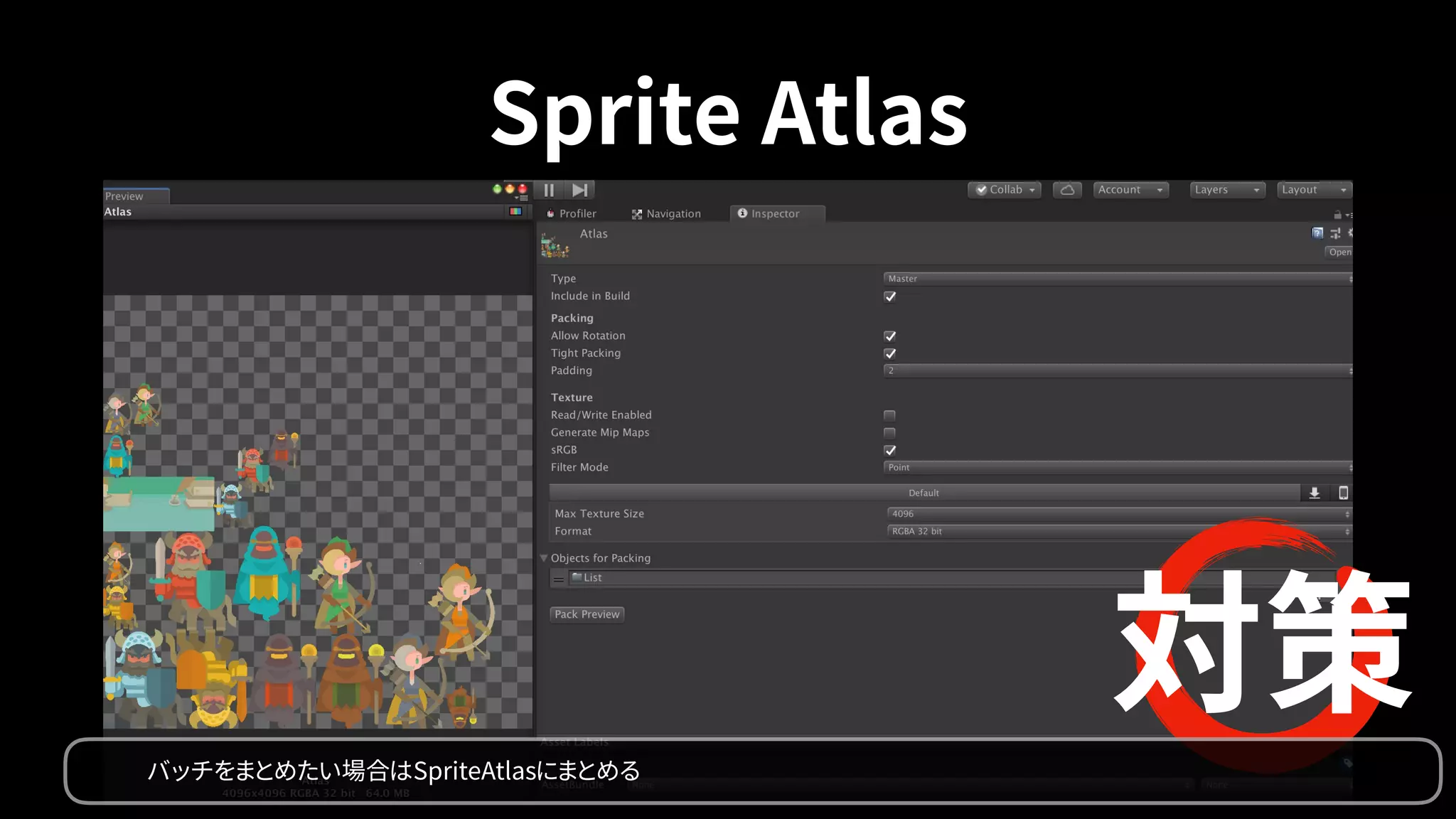The width and height of the screenshot is (1456, 819).
Task: Open the Filter Mode dropdown showing Point
Action: click(x=1118, y=467)
